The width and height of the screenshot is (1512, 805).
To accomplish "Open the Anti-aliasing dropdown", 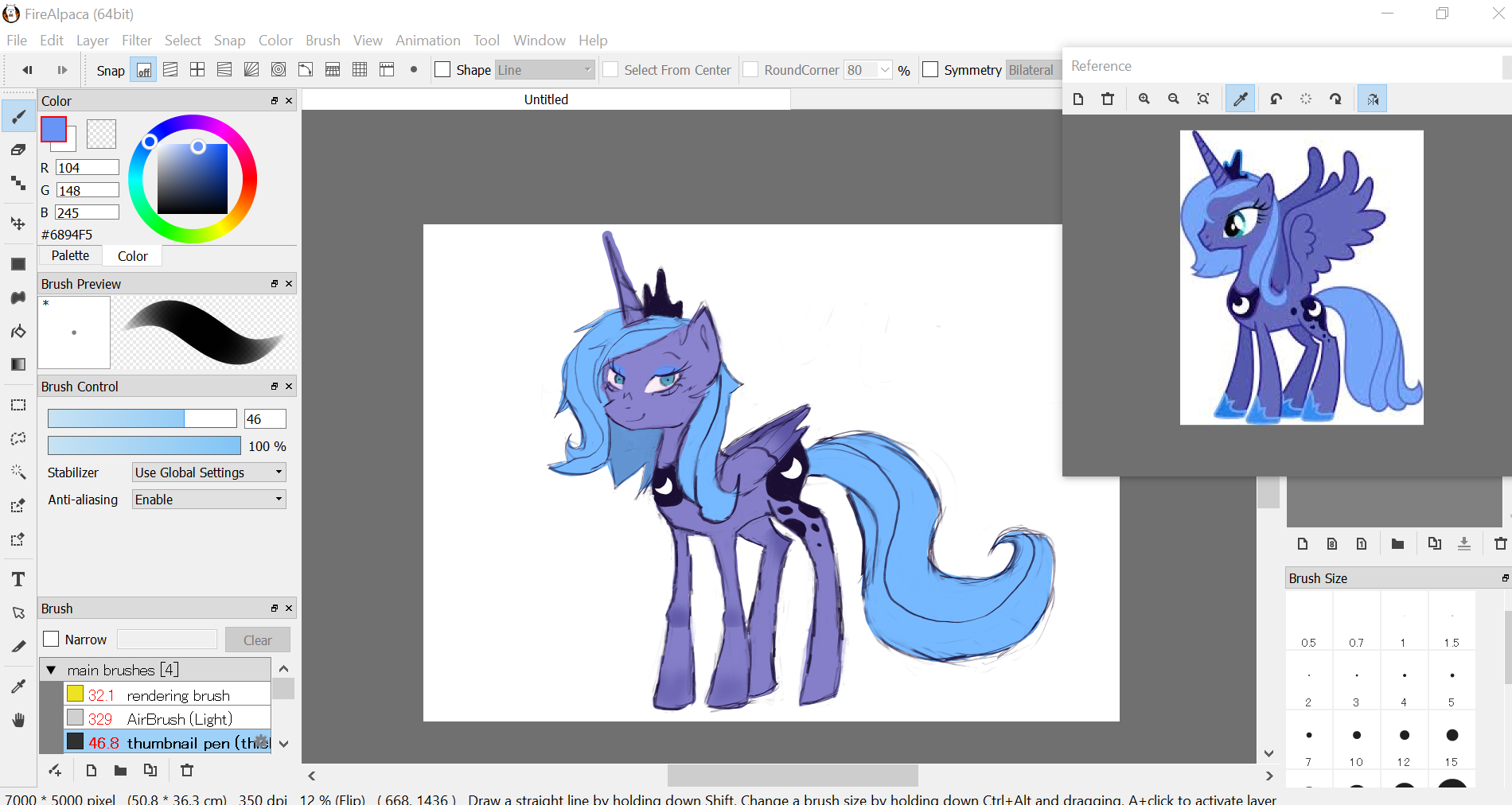I will point(209,500).
